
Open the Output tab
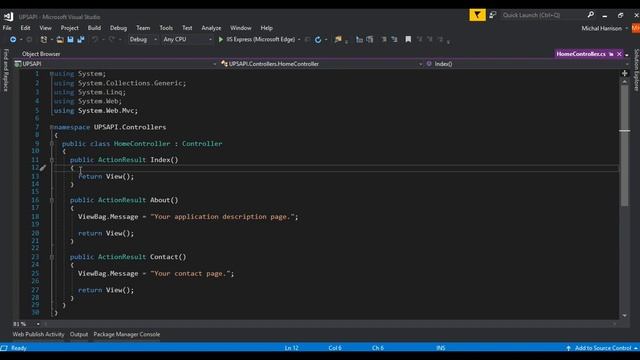click(x=79, y=334)
